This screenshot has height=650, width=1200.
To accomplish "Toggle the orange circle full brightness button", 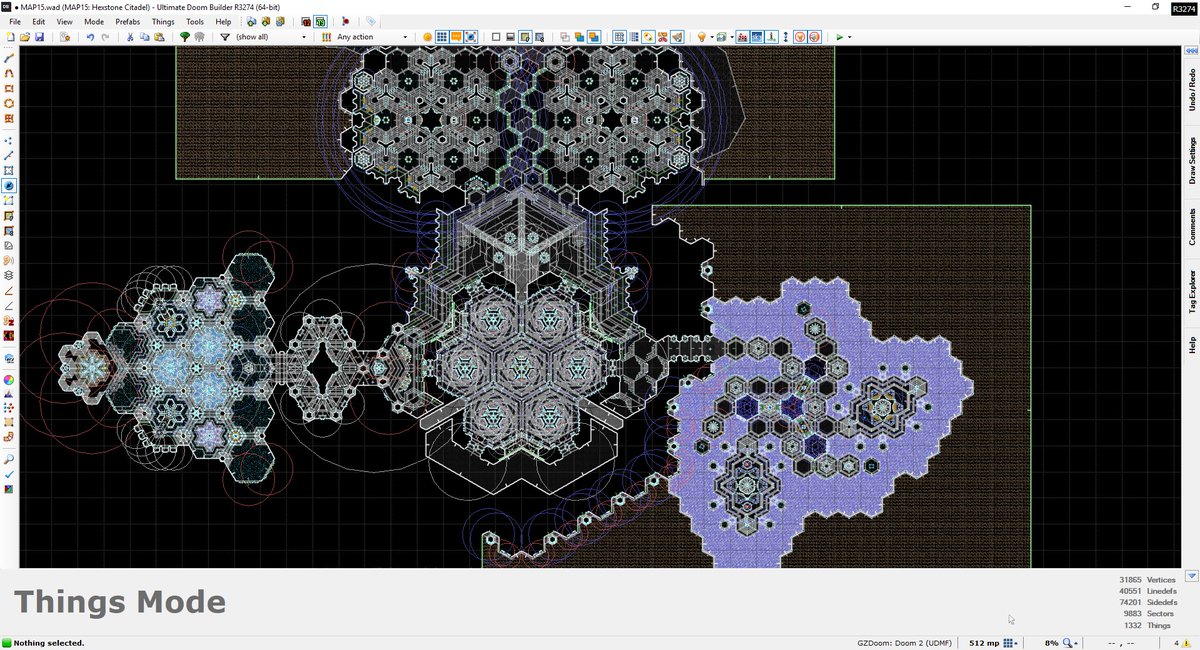I will (x=427, y=37).
